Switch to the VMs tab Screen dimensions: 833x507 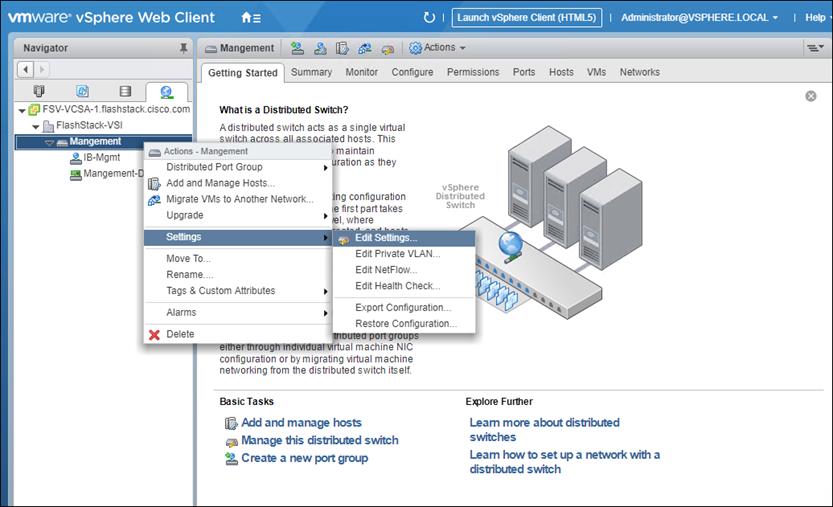(597, 72)
